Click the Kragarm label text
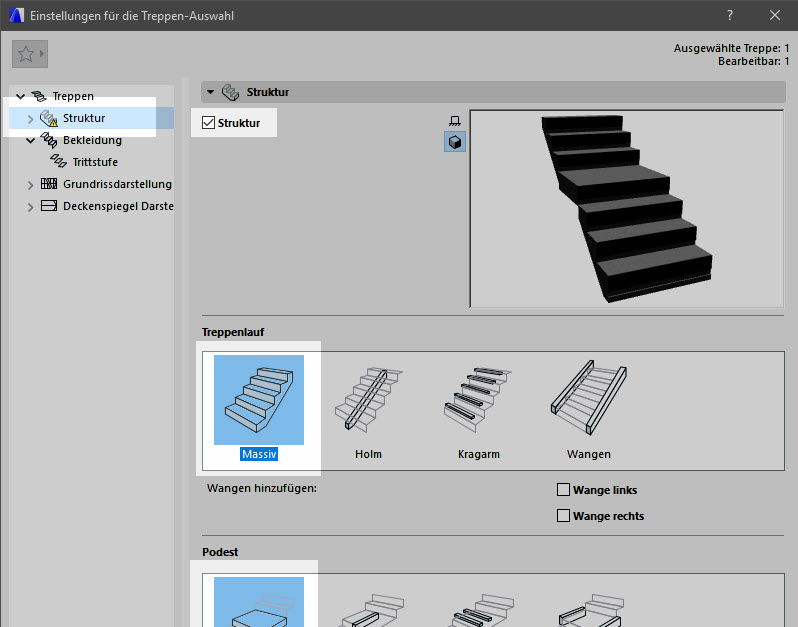 pos(478,454)
